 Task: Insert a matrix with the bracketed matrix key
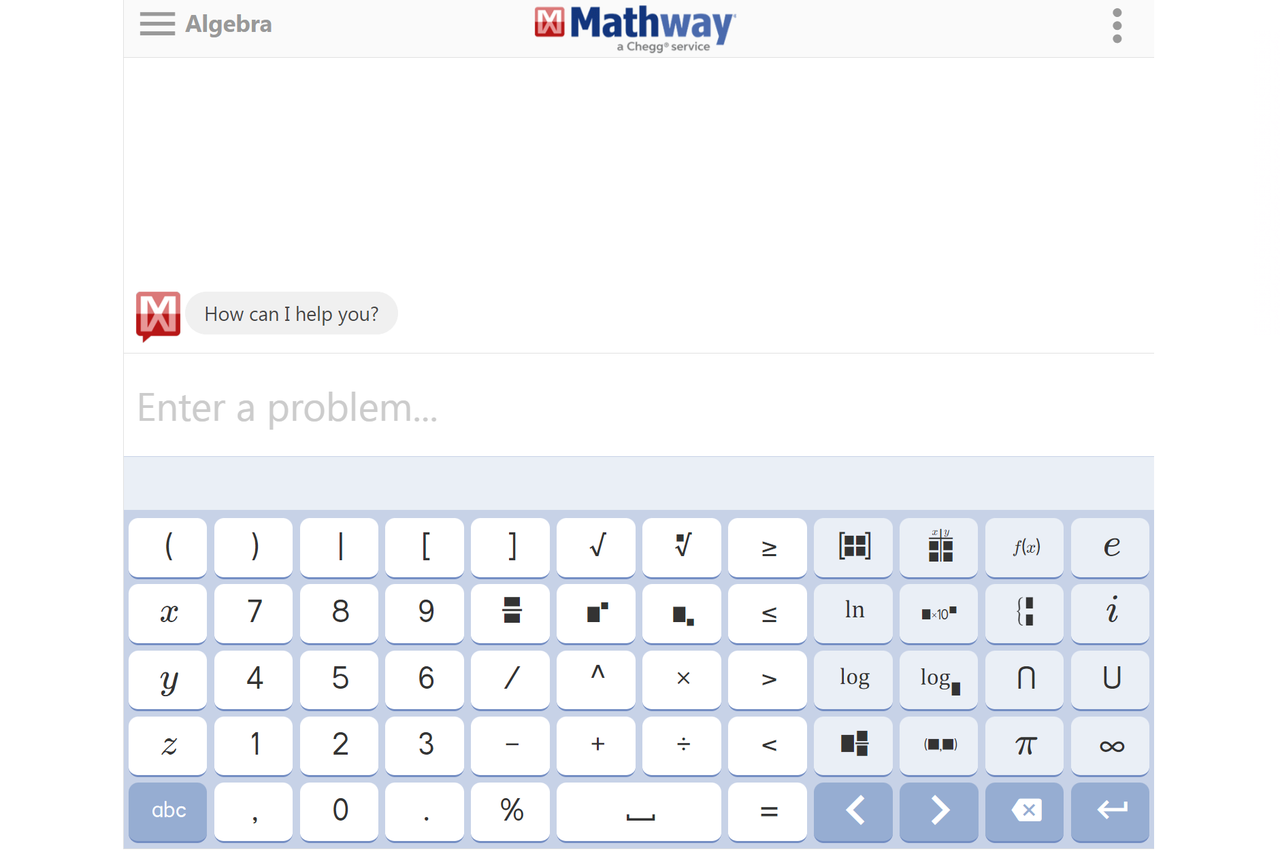[853, 547]
